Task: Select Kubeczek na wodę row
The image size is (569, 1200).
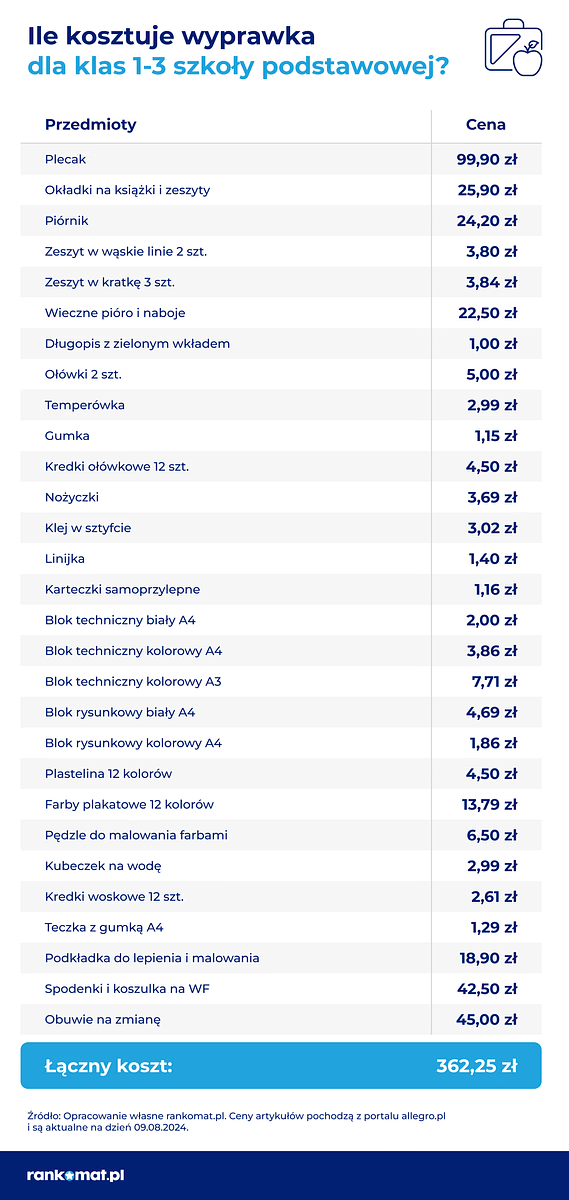Action: click(282, 865)
